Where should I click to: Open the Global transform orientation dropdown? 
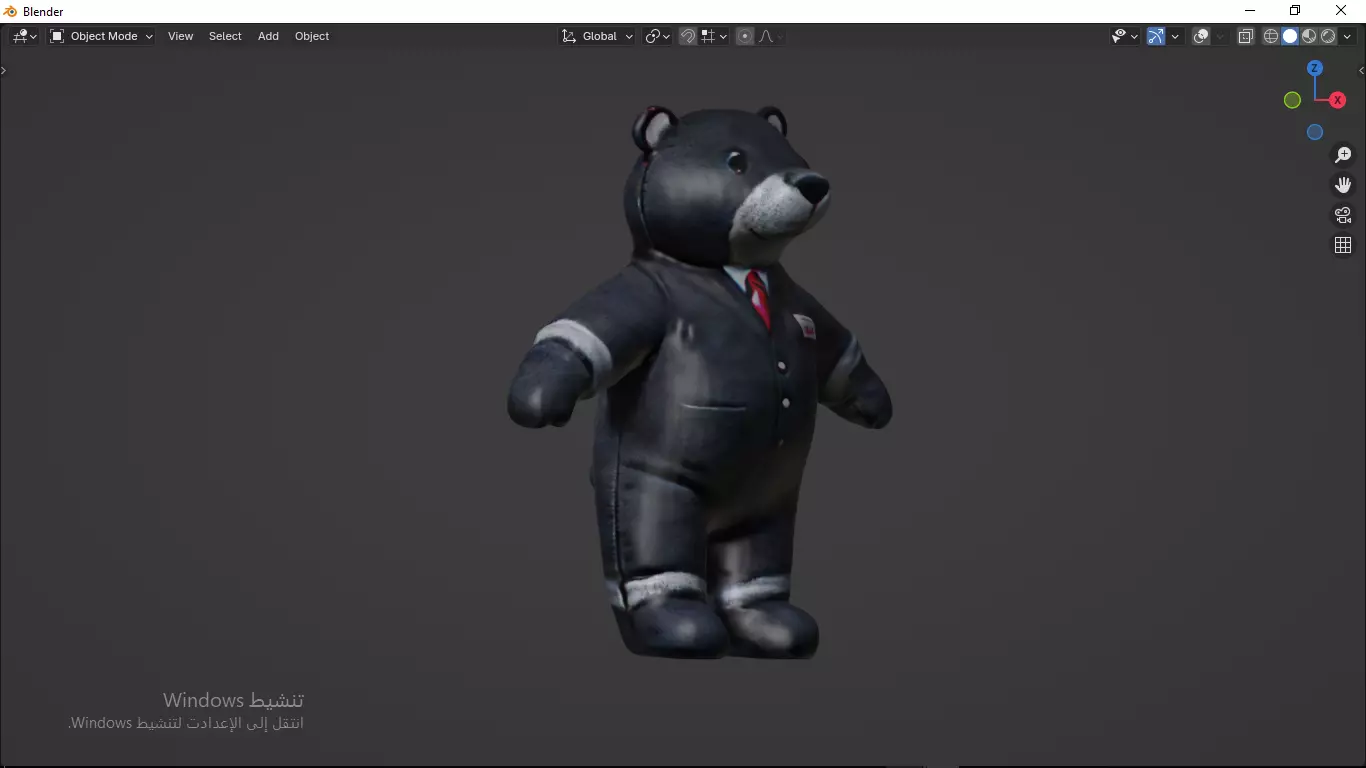click(597, 36)
